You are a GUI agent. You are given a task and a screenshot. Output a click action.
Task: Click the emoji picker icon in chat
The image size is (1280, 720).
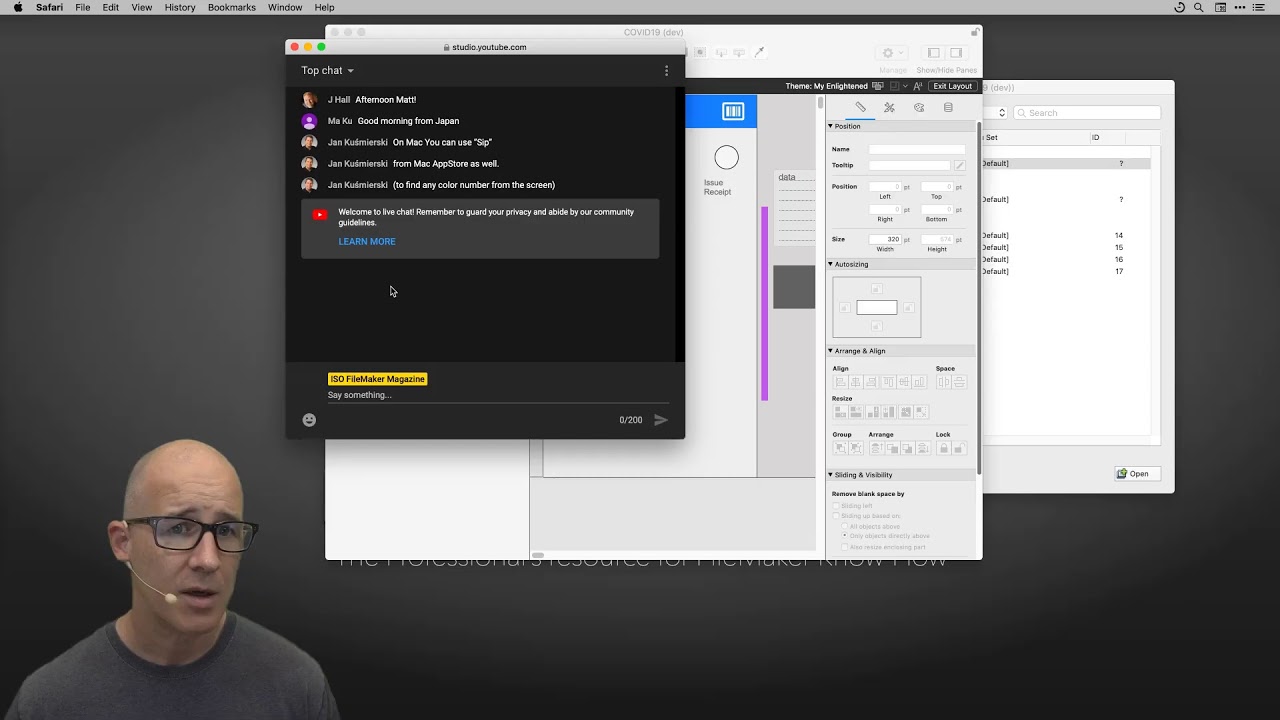point(309,420)
